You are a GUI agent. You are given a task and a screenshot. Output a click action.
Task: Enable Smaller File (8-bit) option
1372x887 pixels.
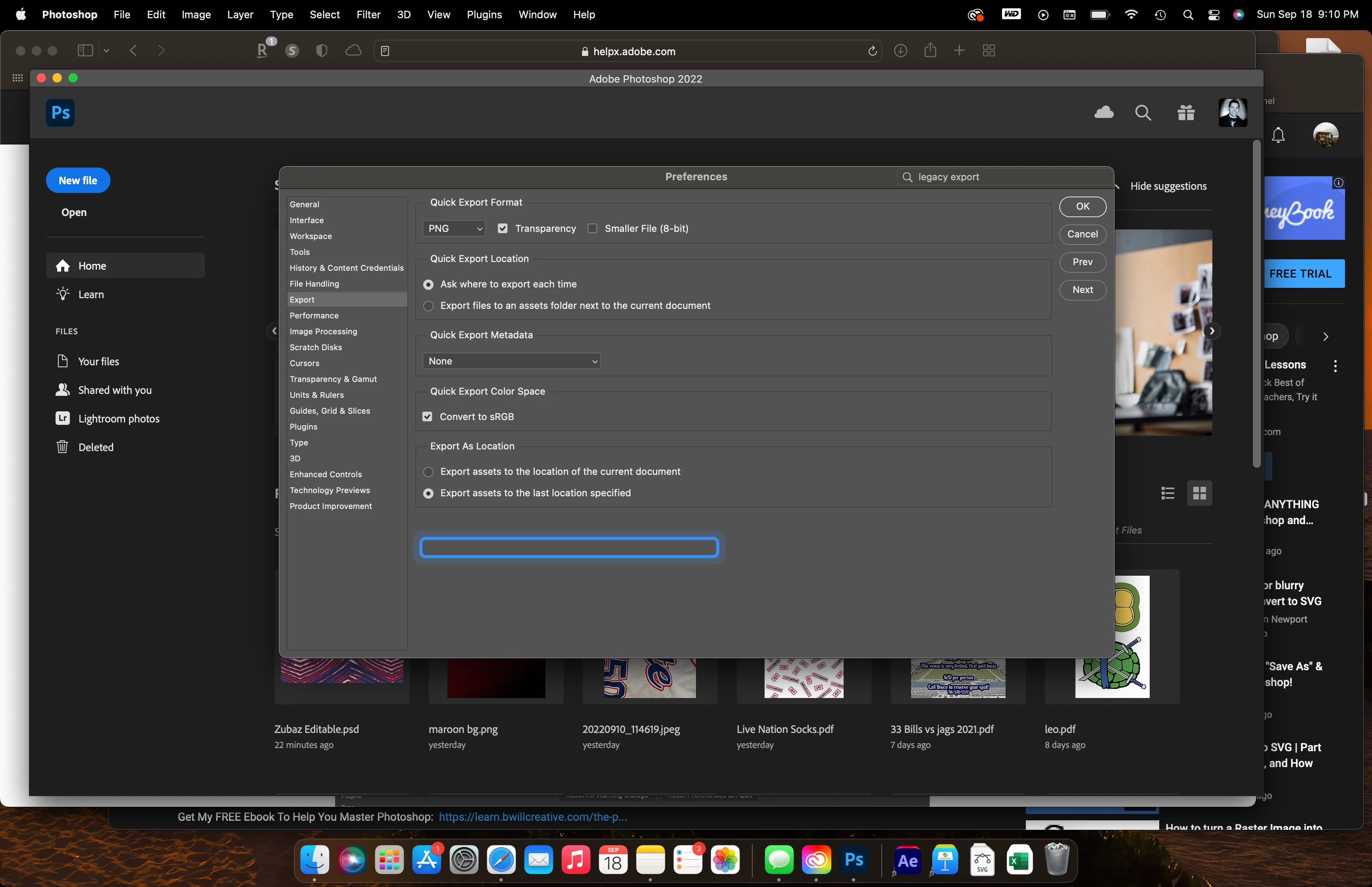pyautogui.click(x=592, y=229)
